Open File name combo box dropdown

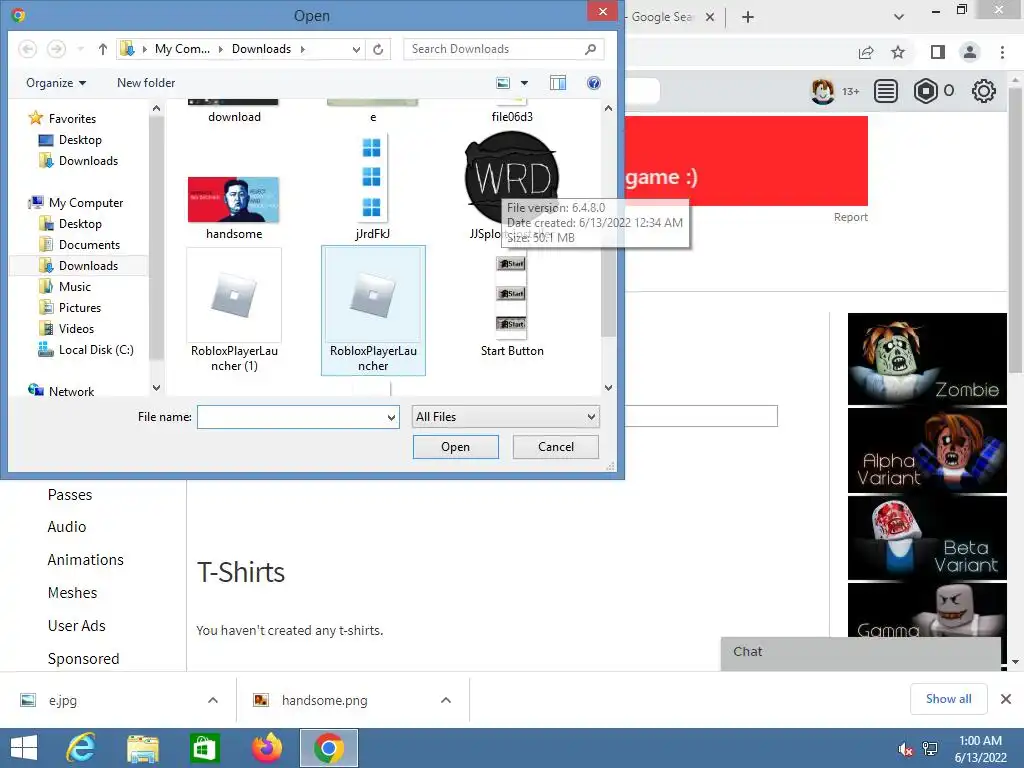coord(391,417)
